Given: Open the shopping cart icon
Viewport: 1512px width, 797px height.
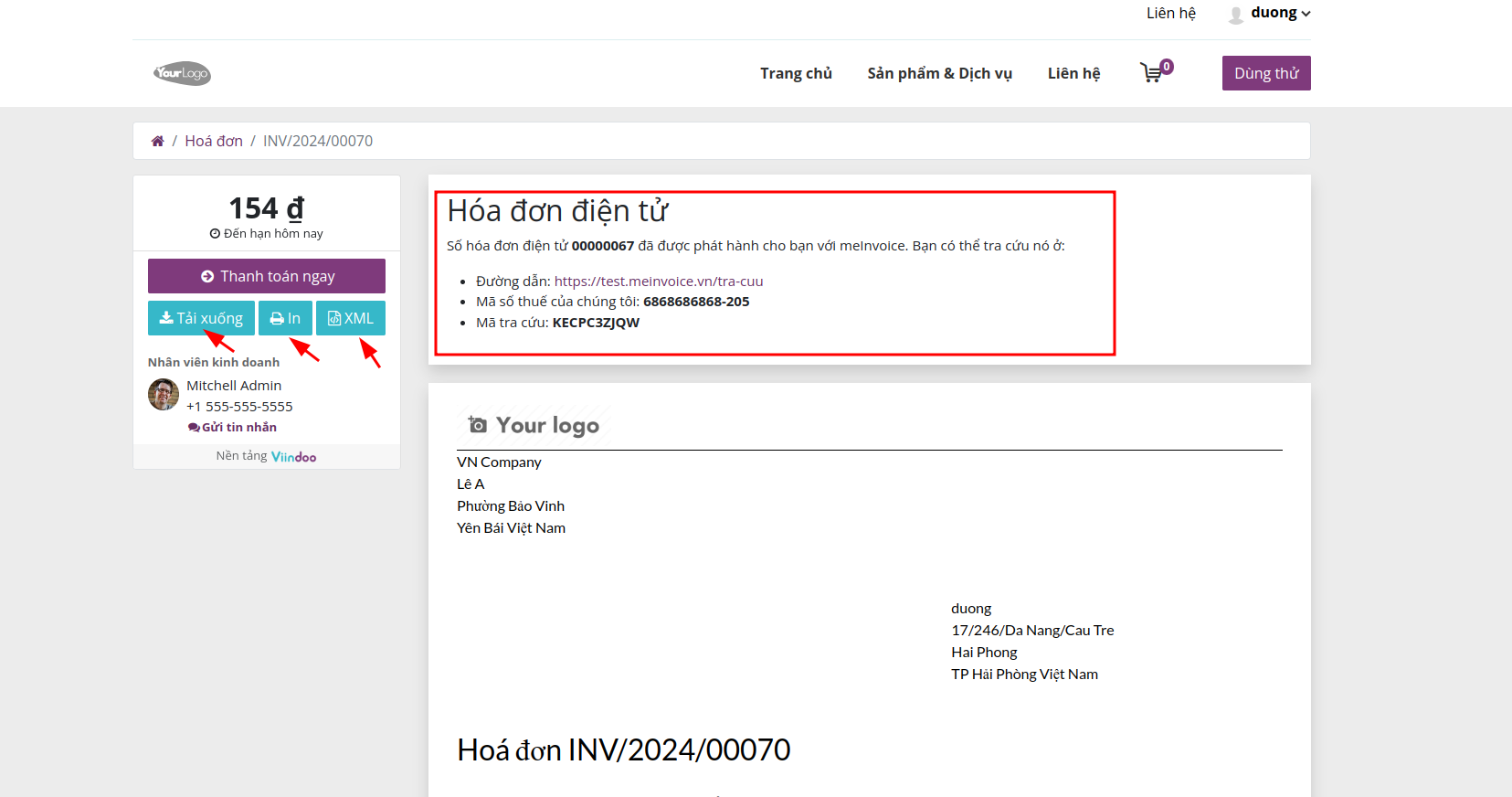Looking at the screenshot, I should pos(1152,73).
